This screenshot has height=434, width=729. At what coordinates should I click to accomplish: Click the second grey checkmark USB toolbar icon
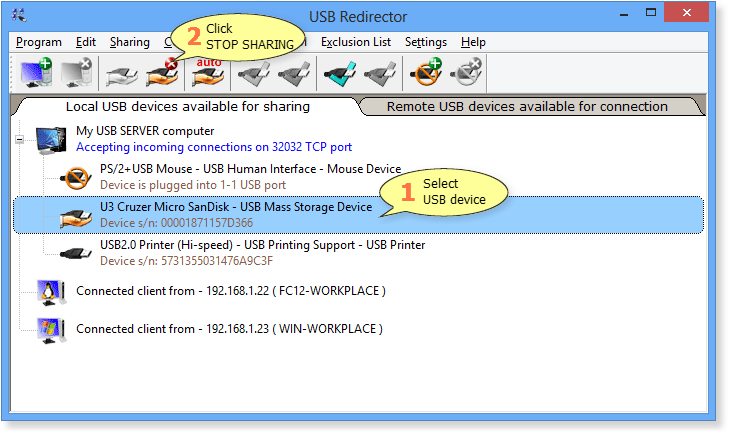click(x=294, y=74)
